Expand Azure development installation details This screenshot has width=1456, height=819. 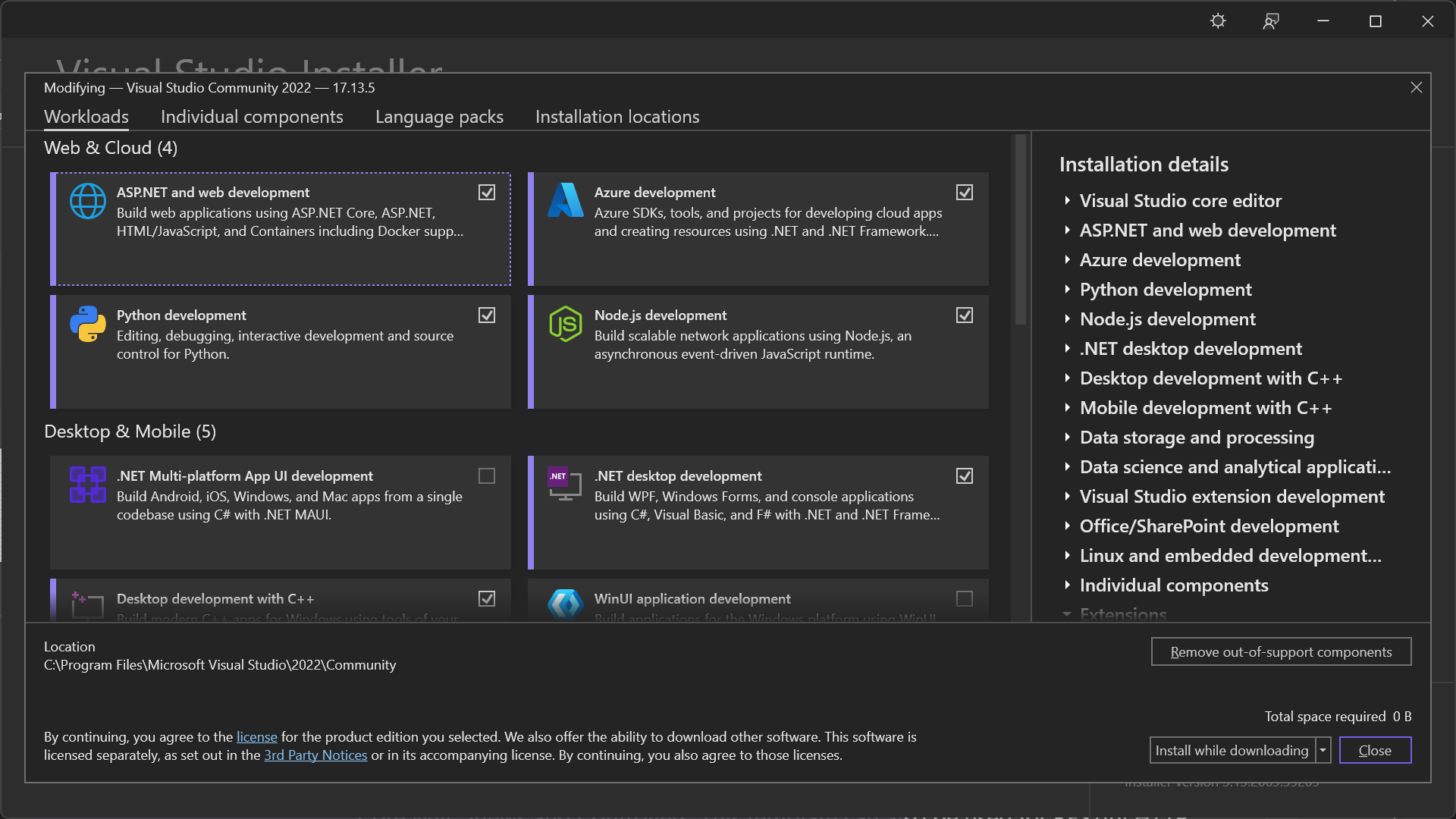point(1067,259)
